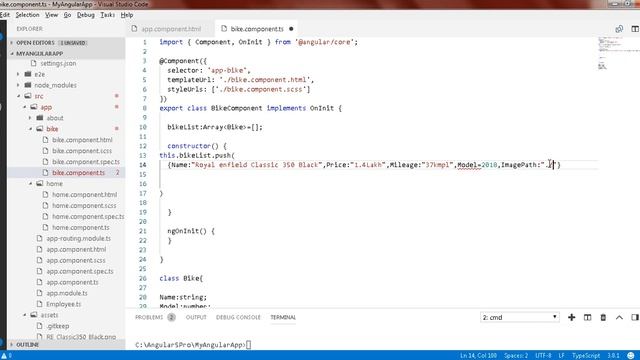Screen dimensions: 640x360
Task: Maximize panel with up chevron icon
Action: point(619,317)
